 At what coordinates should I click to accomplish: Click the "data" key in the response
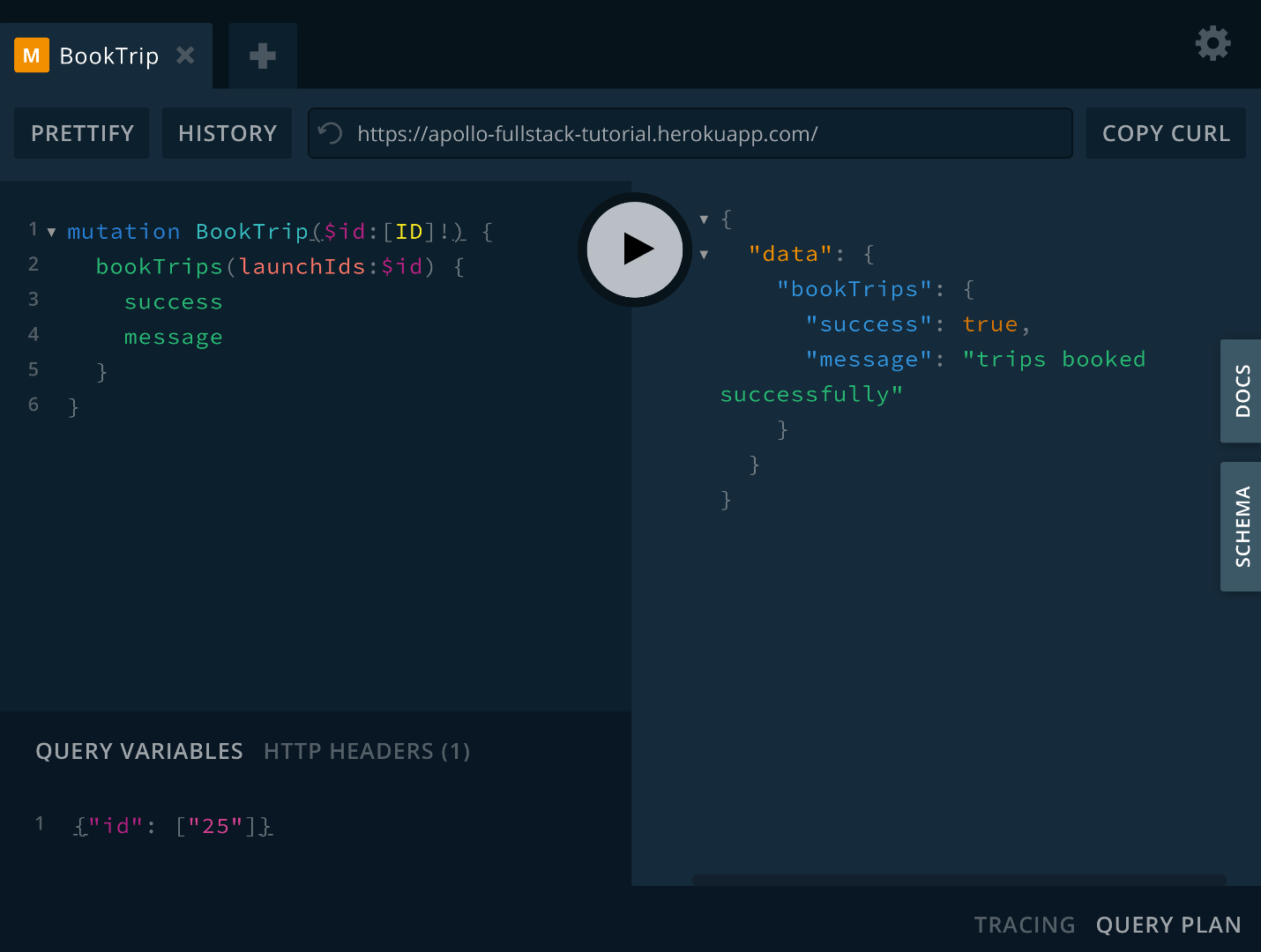(791, 254)
